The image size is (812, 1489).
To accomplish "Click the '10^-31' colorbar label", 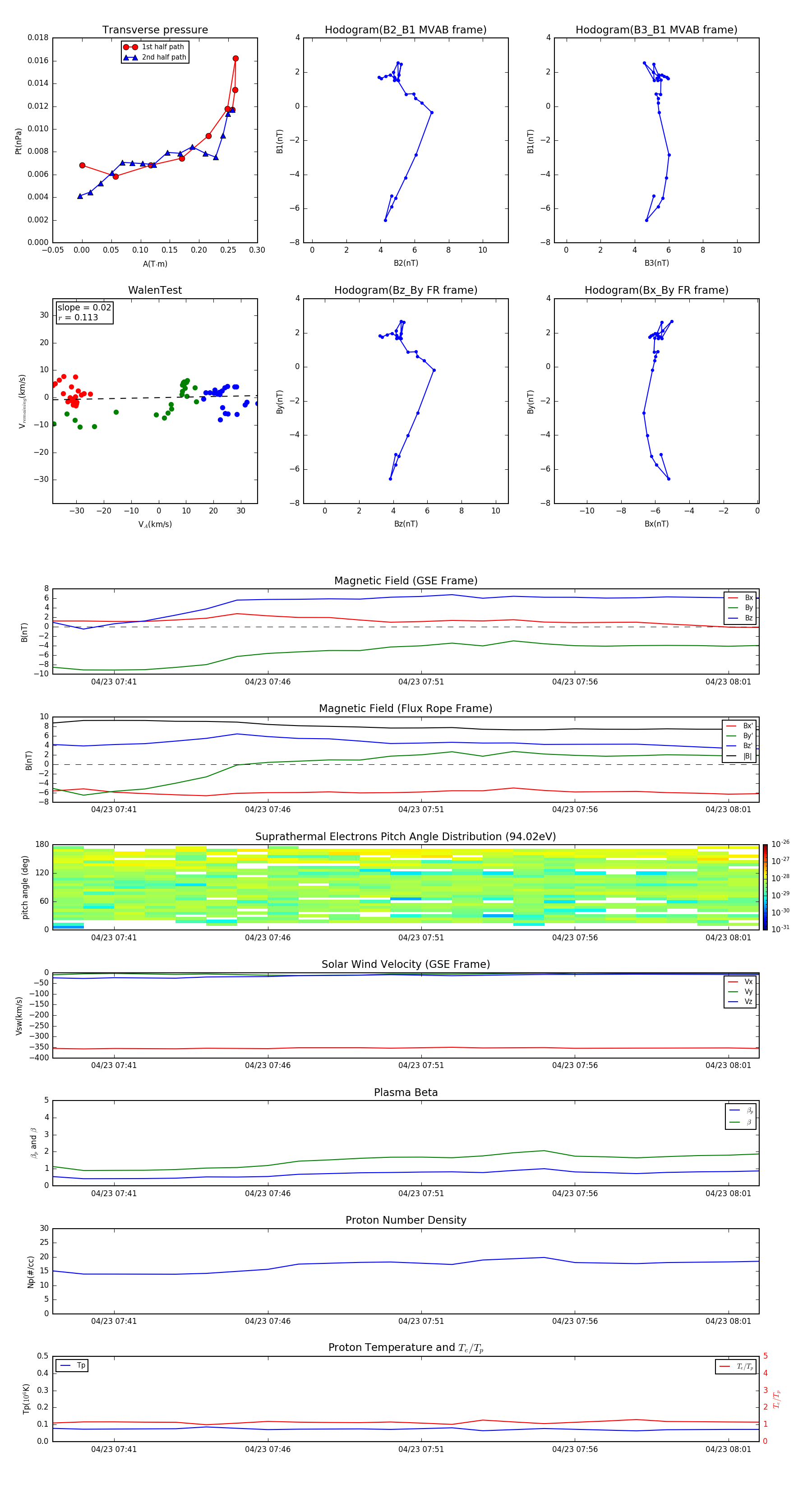I will click(780, 929).
